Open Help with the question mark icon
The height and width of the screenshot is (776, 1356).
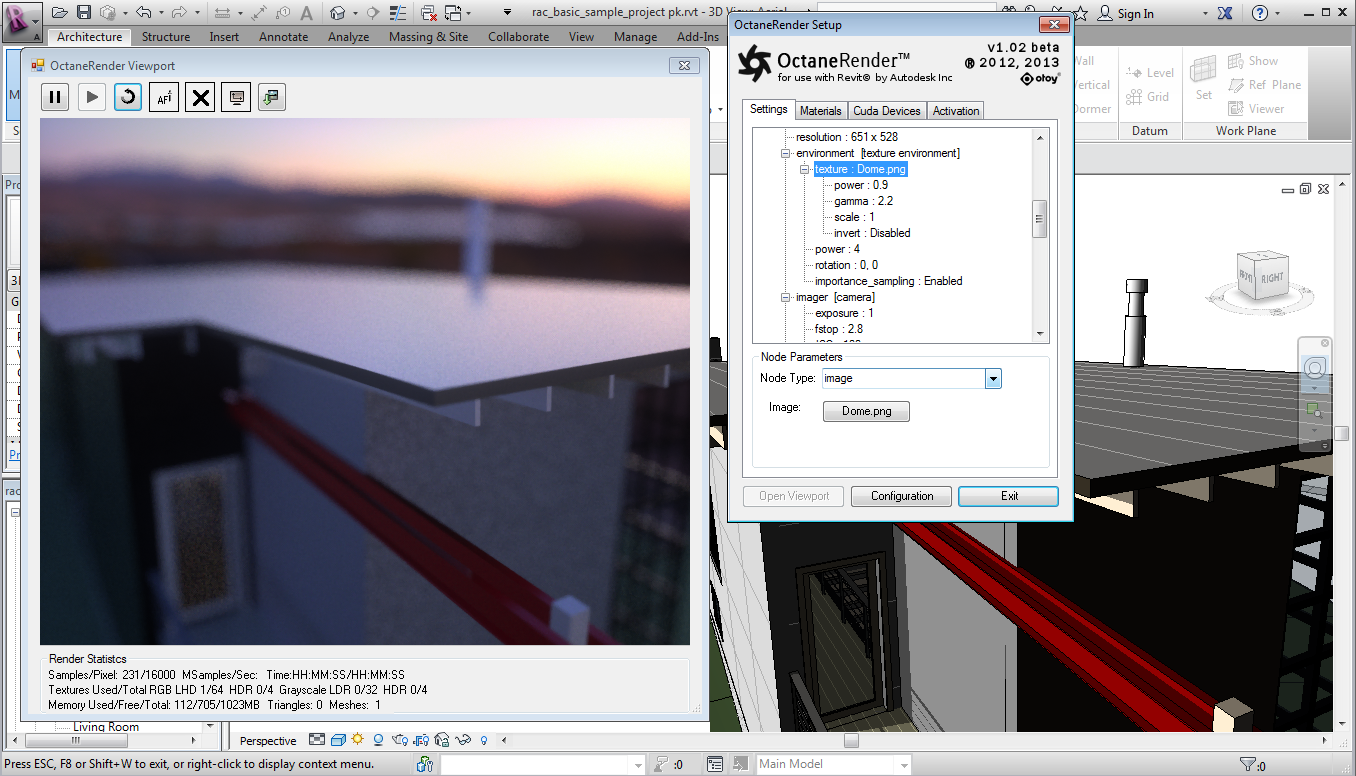[x=1260, y=13]
